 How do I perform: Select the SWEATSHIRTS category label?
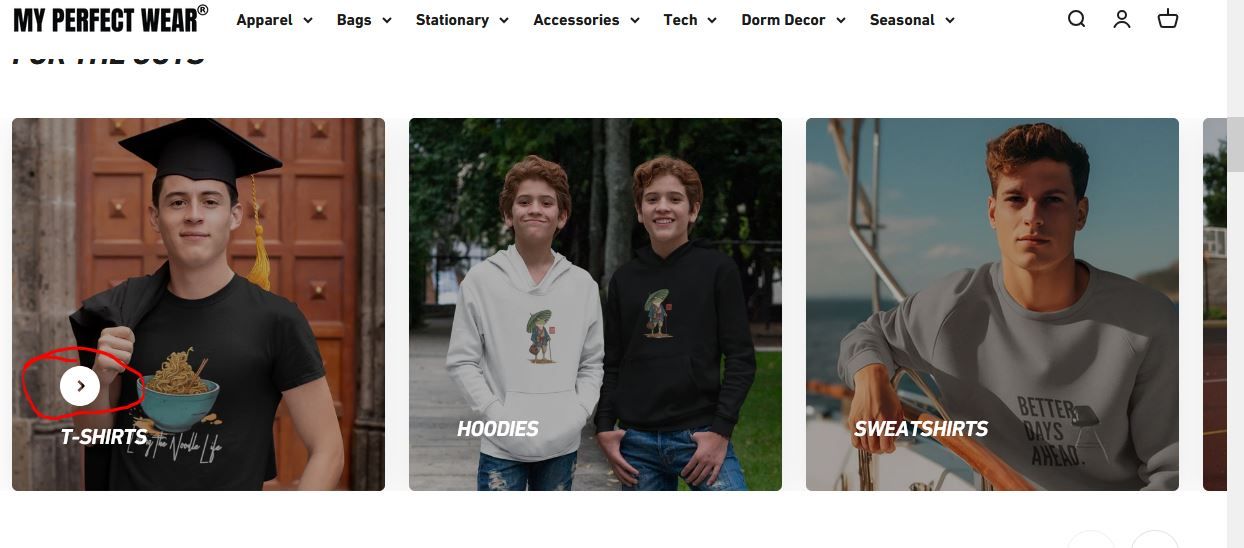click(921, 429)
